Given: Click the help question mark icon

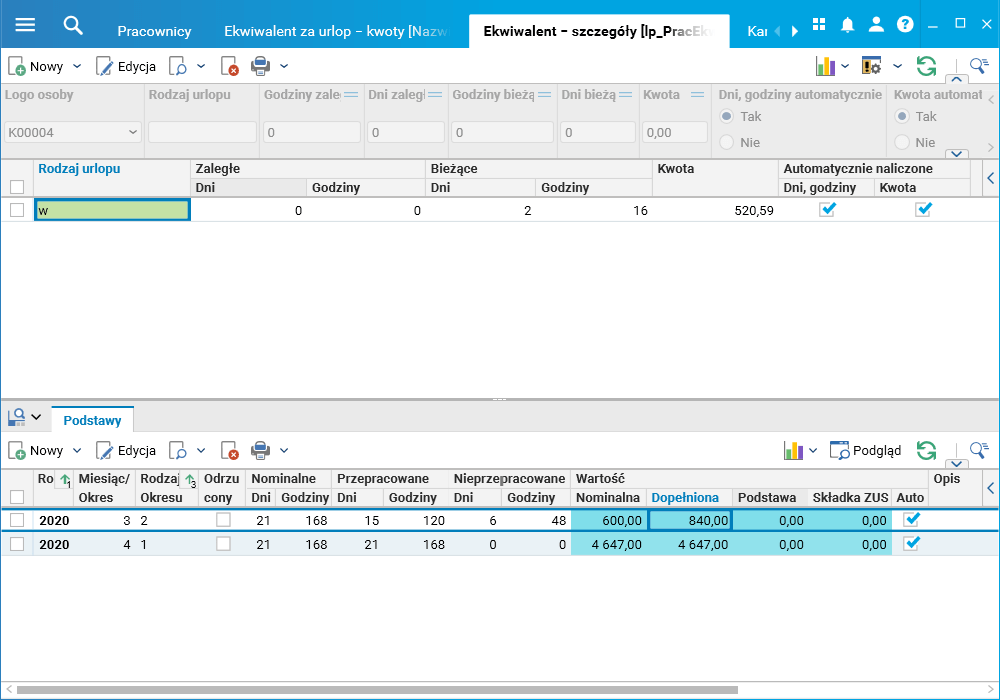Looking at the screenshot, I should pos(905,25).
